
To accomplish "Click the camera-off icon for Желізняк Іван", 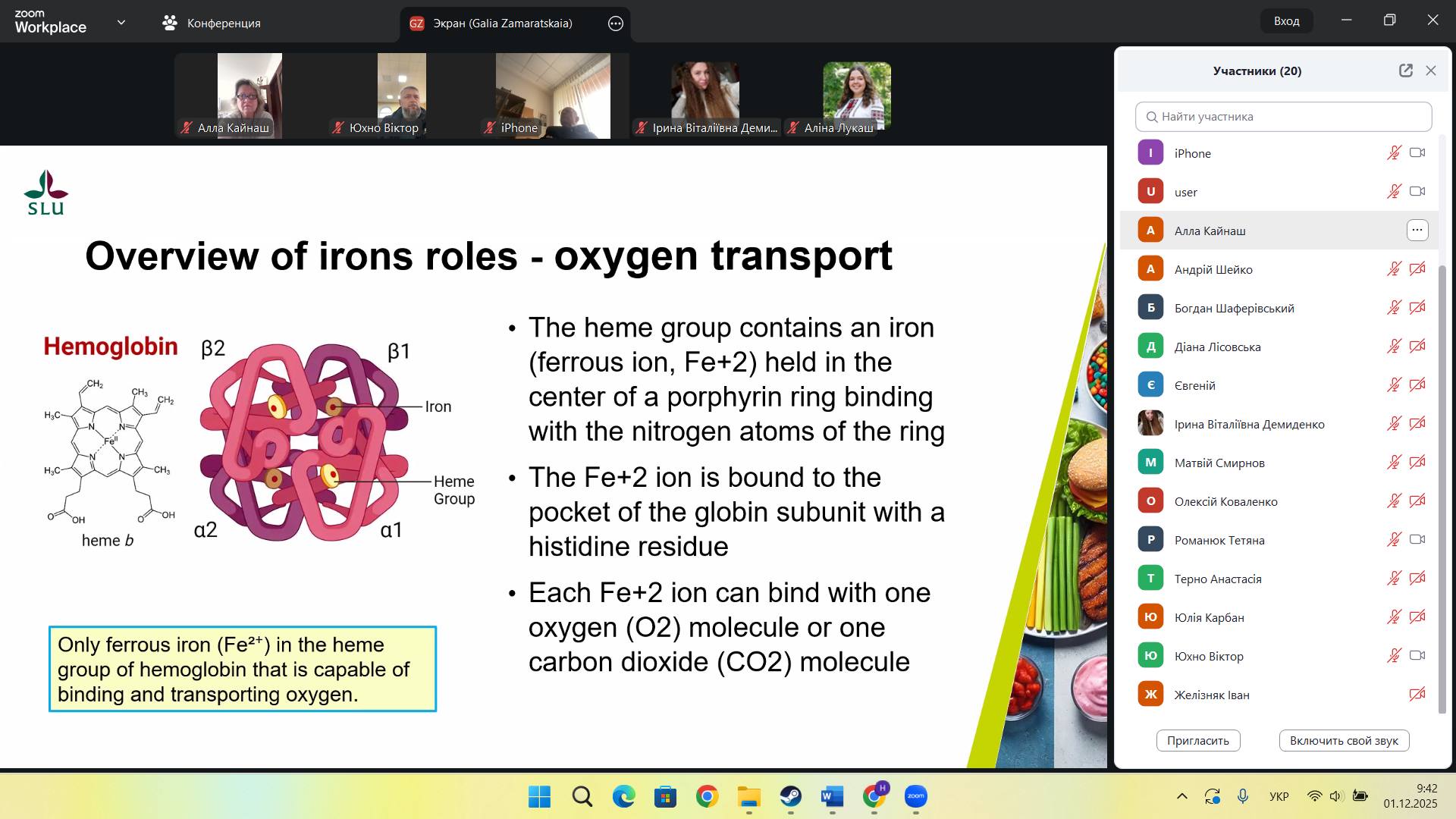I will click(x=1417, y=695).
